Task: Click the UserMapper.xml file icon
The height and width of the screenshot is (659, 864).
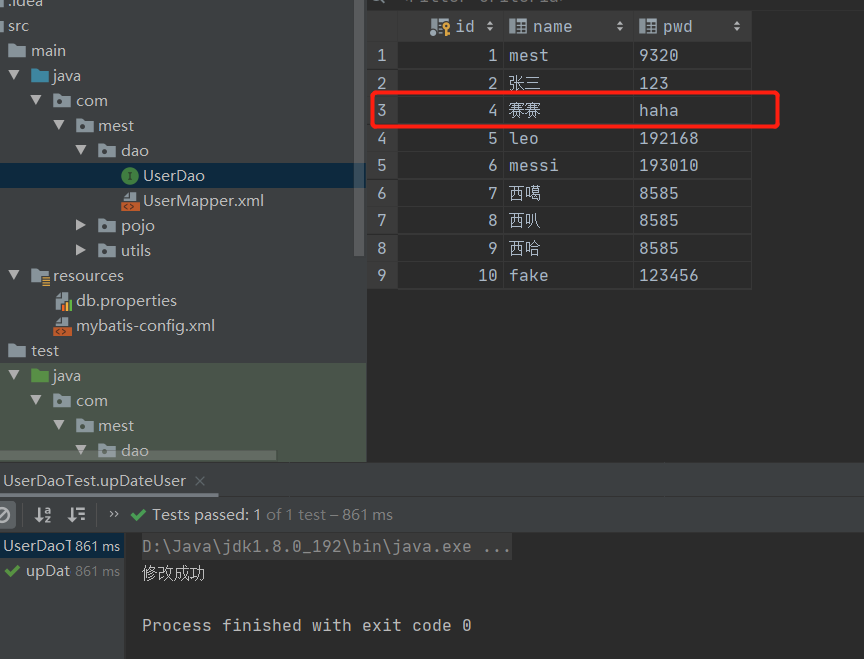Action: (x=130, y=201)
